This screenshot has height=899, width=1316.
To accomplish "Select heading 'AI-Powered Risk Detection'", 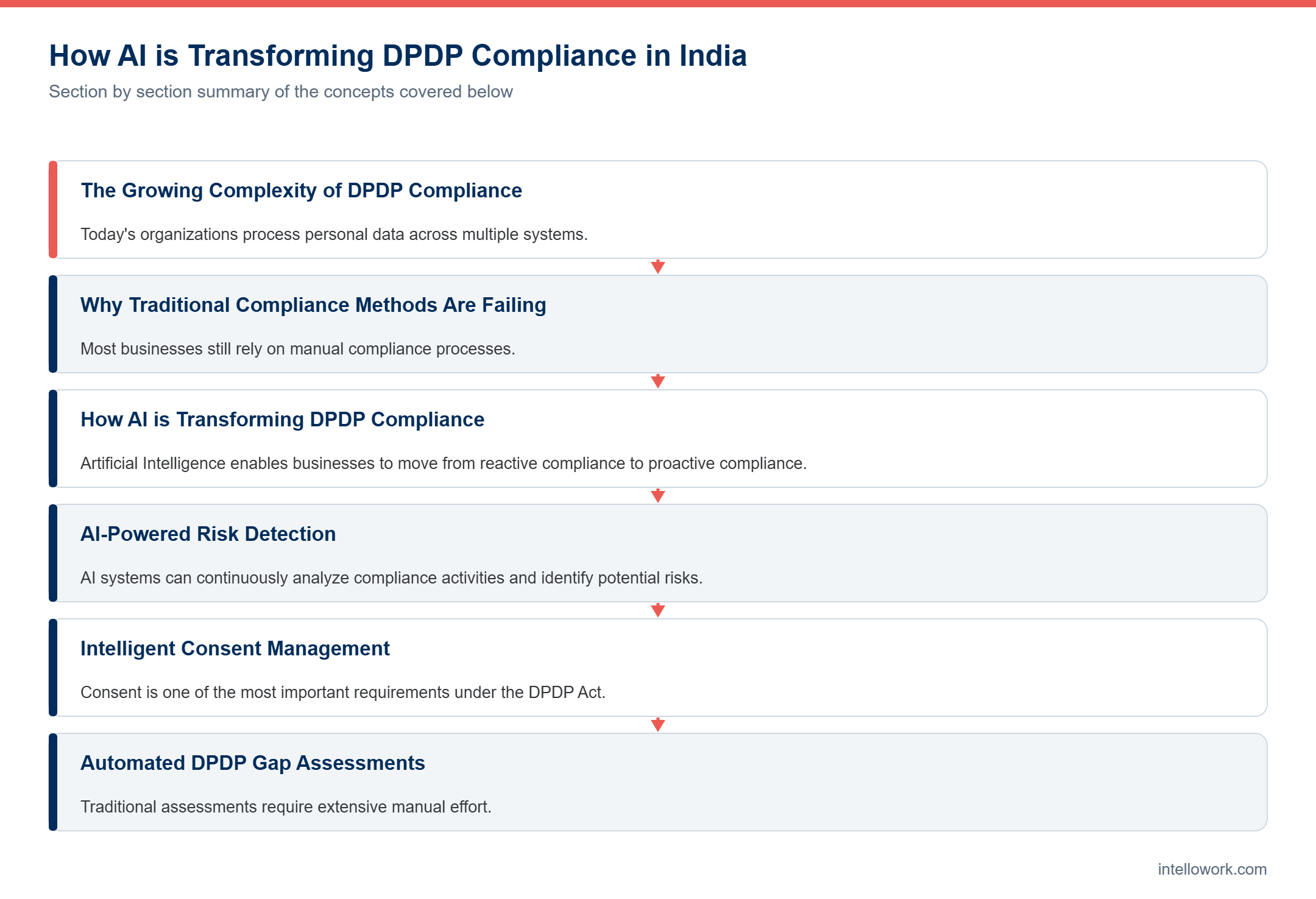I will tap(208, 534).
